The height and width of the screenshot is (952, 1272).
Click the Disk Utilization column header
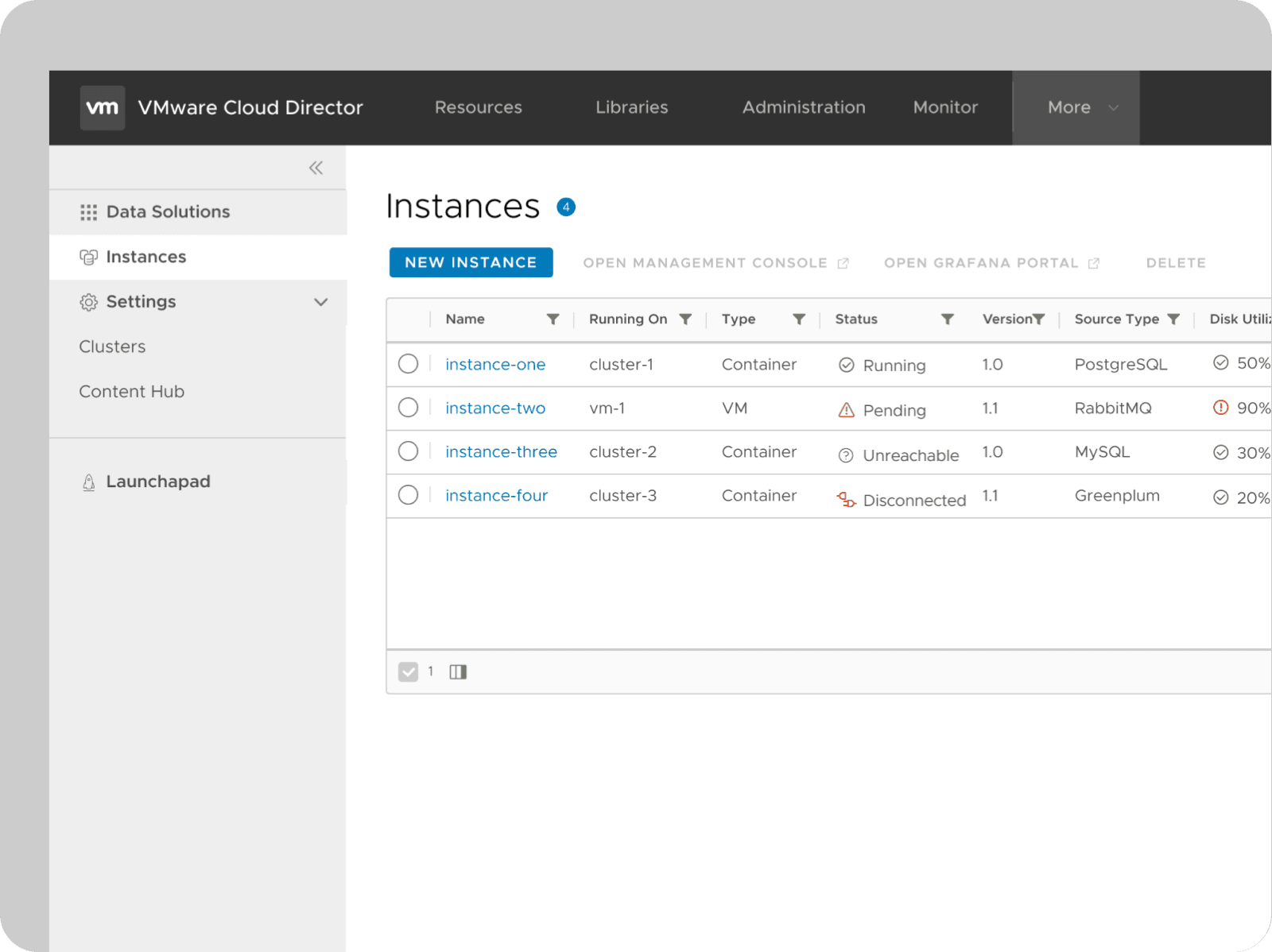tap(1240, 319)
